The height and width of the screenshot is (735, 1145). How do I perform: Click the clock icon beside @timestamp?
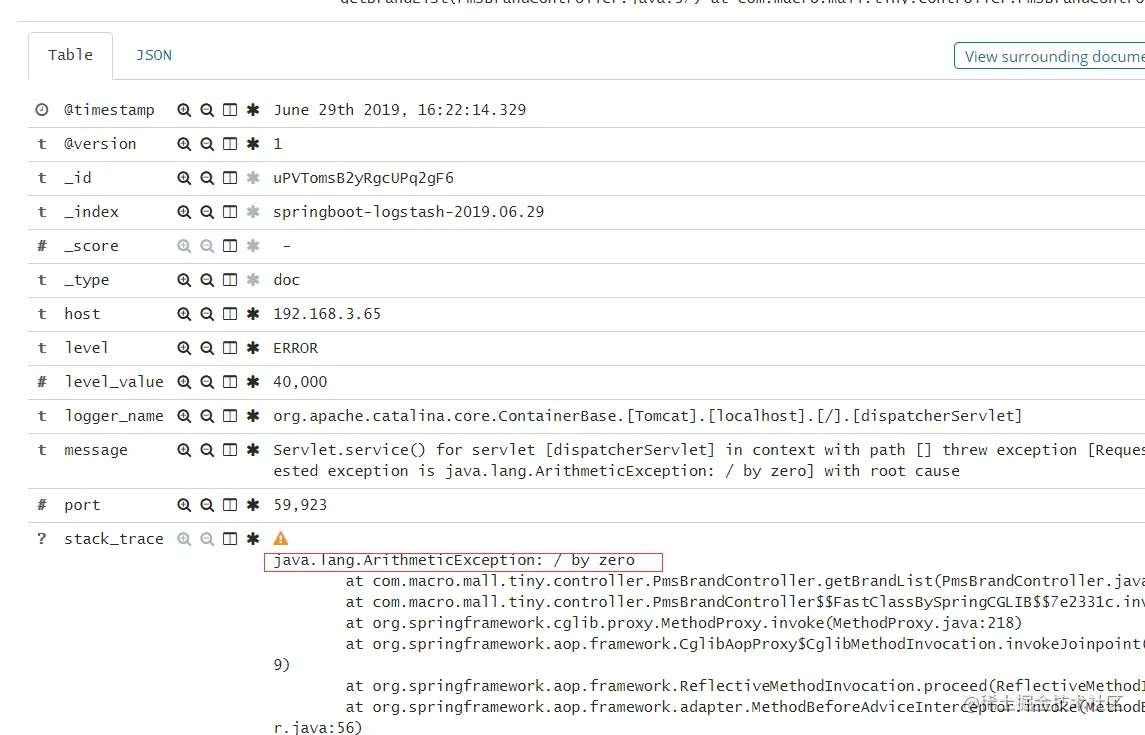pos(42,109)
